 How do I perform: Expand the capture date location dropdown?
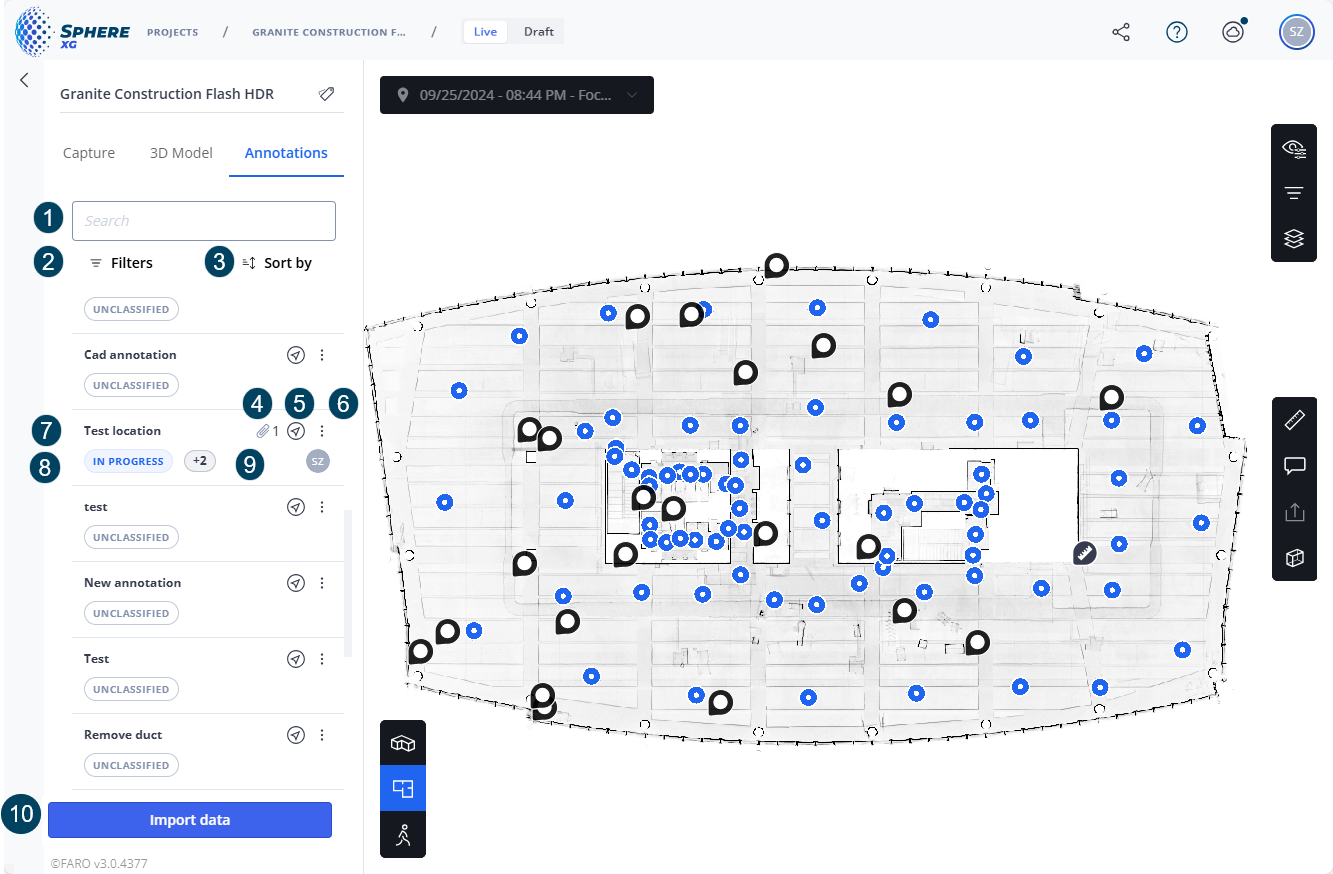[517, 95]
